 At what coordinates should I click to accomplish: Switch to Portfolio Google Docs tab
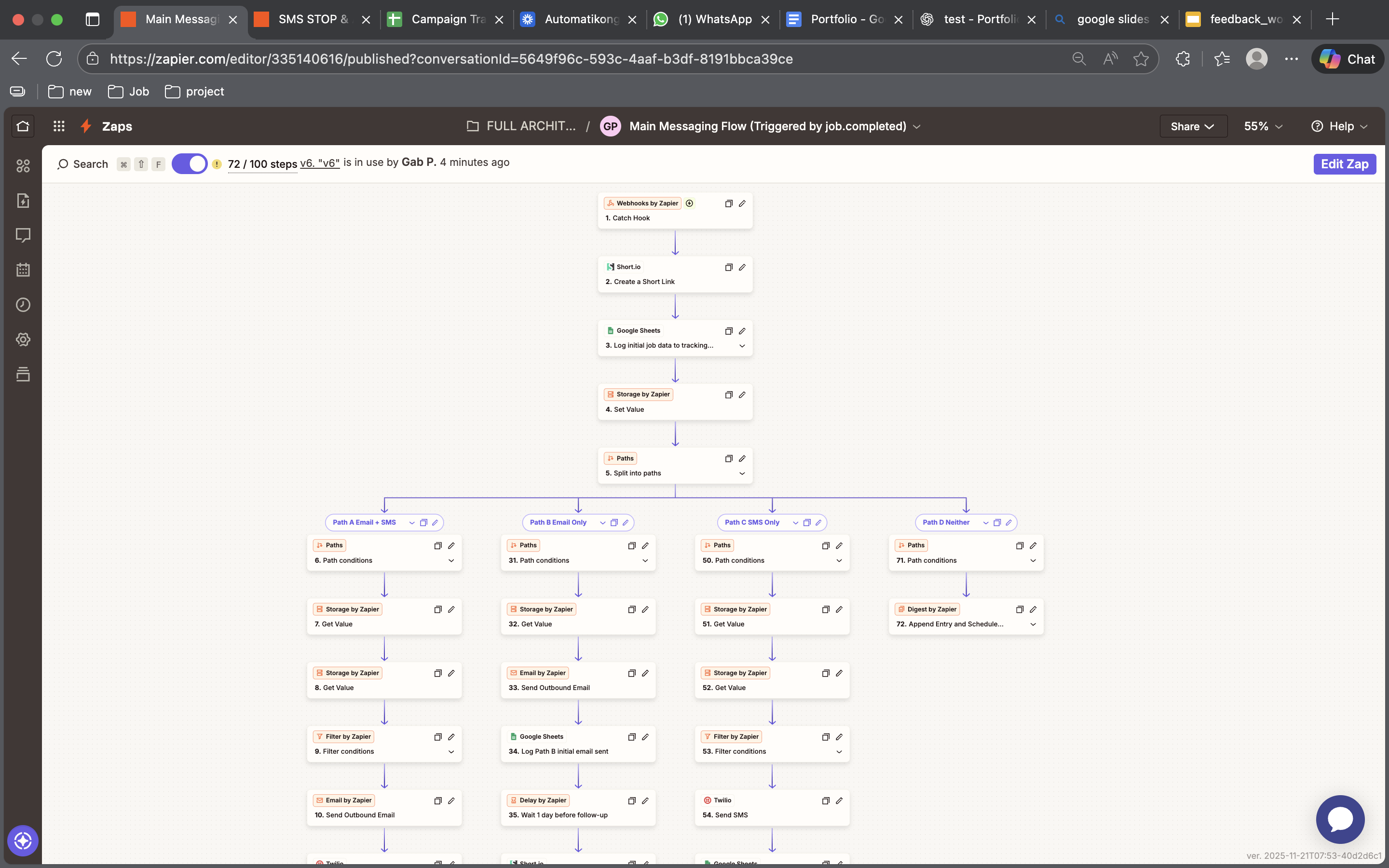[846, 19]
